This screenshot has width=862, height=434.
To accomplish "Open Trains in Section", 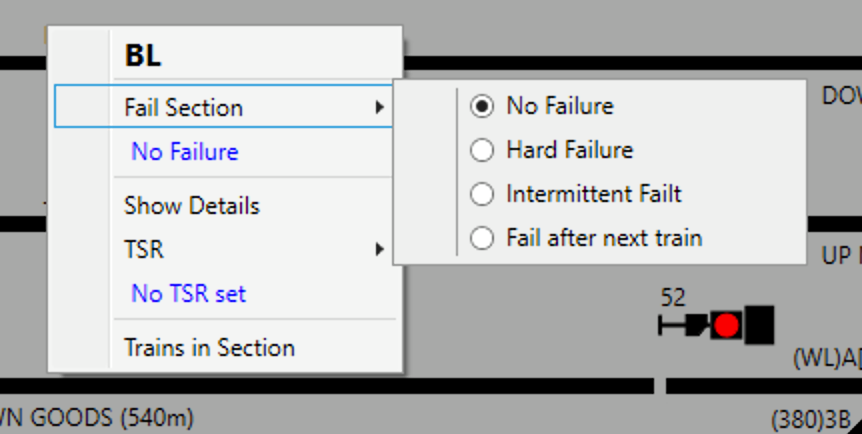I will (x=209, y=348).
